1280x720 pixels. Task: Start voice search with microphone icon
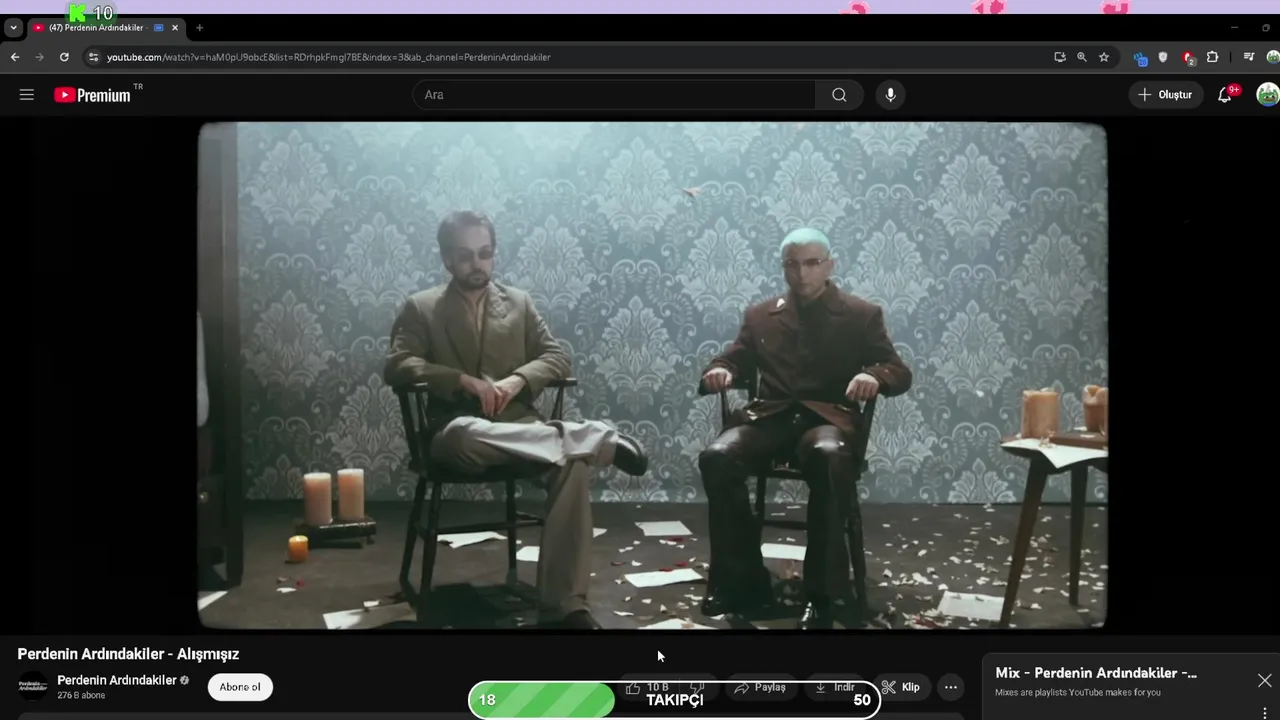[x=890, y=95]
